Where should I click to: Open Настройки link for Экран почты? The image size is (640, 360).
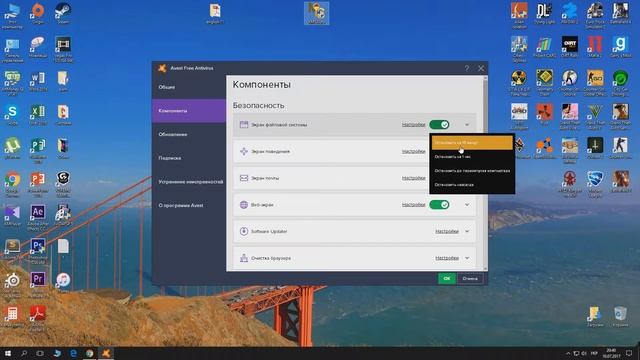413,178
